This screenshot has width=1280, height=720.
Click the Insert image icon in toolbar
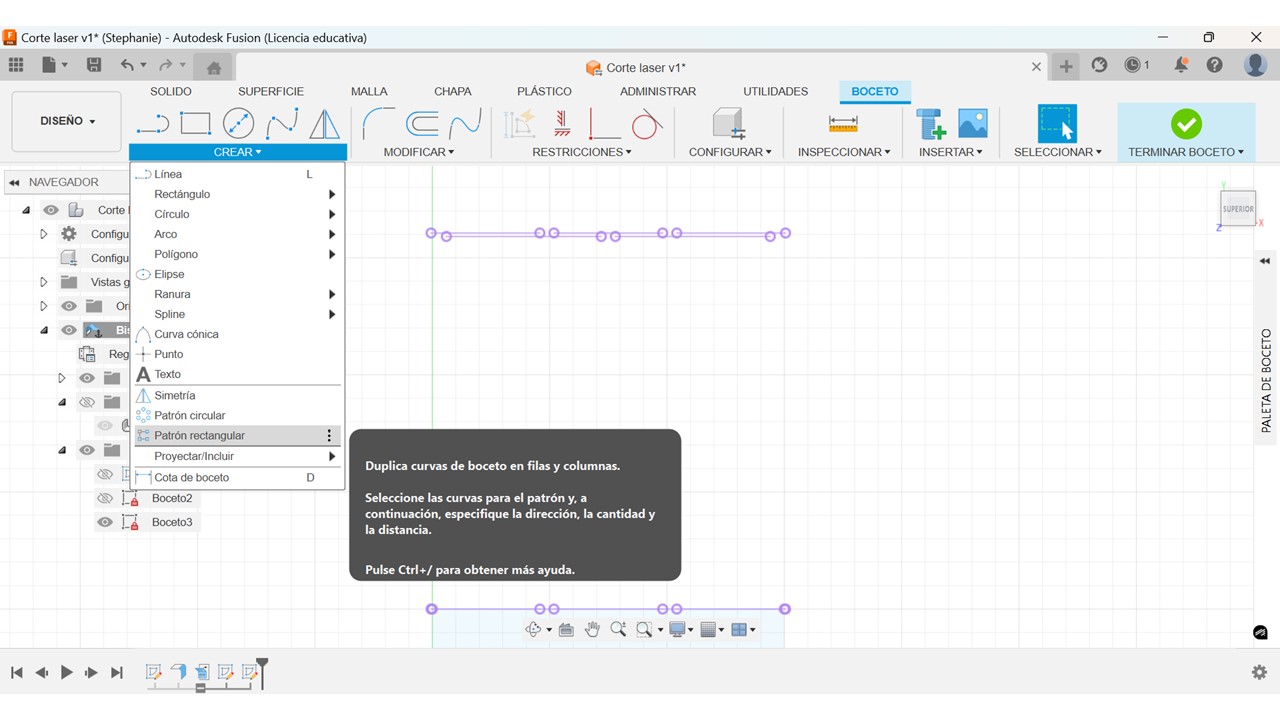[972, 124]
